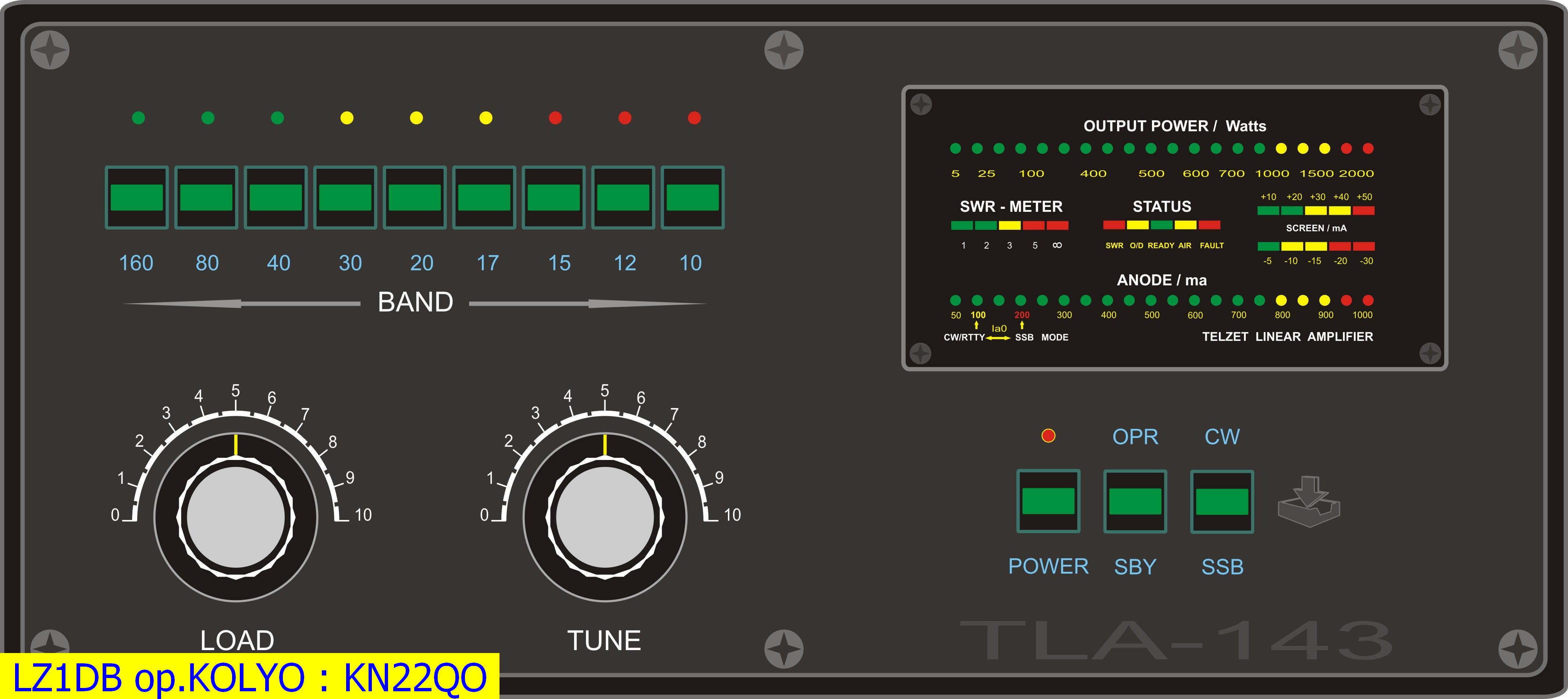
Task: Click the red LED above 10 band
Action: (694, 117)
